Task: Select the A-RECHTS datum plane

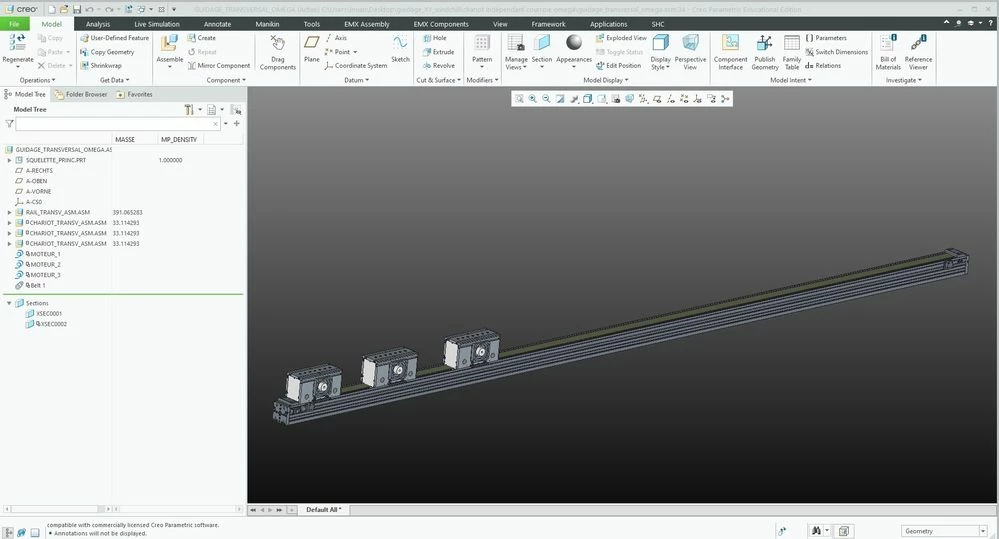Action: [39, 170]
